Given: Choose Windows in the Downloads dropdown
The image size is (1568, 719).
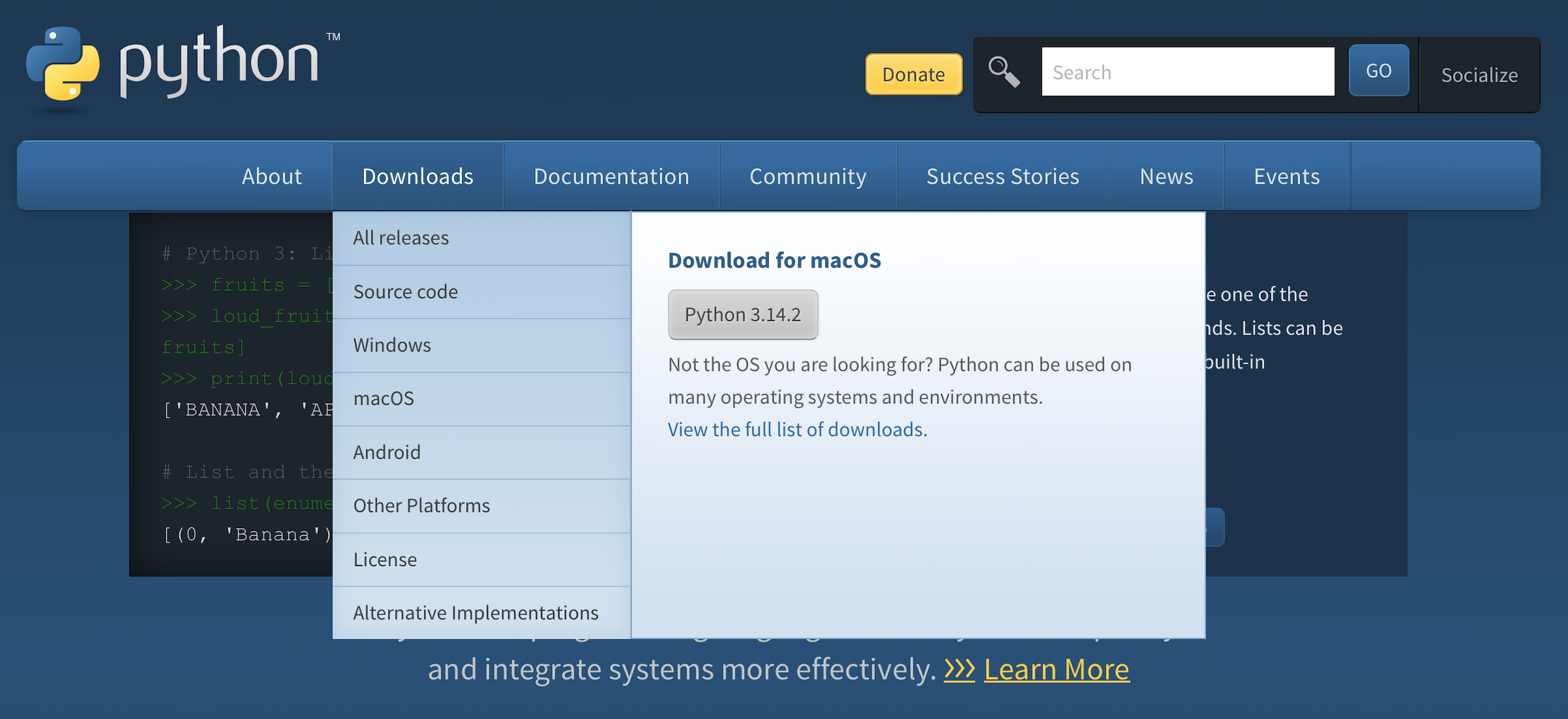Looking at the screenshot, I should (482, 345).
